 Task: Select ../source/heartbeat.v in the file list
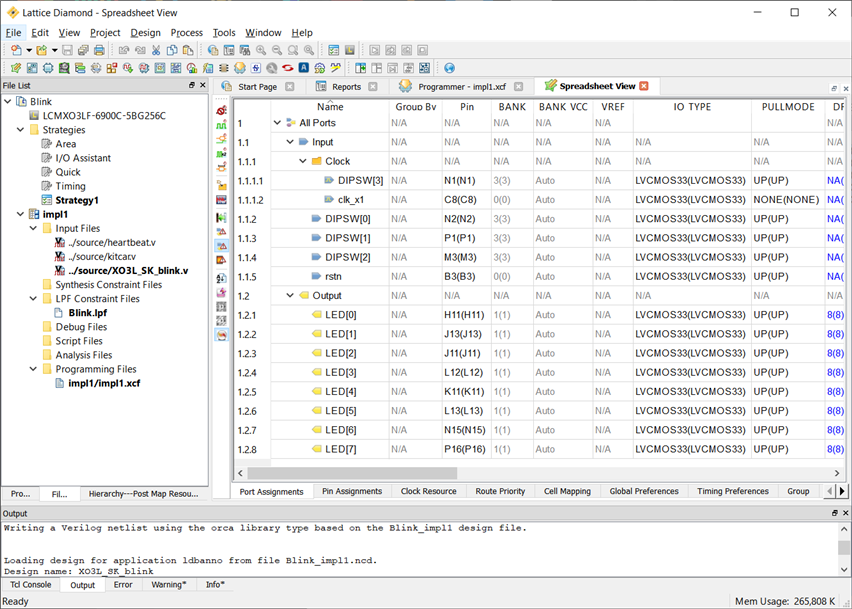tap(112, 242)
